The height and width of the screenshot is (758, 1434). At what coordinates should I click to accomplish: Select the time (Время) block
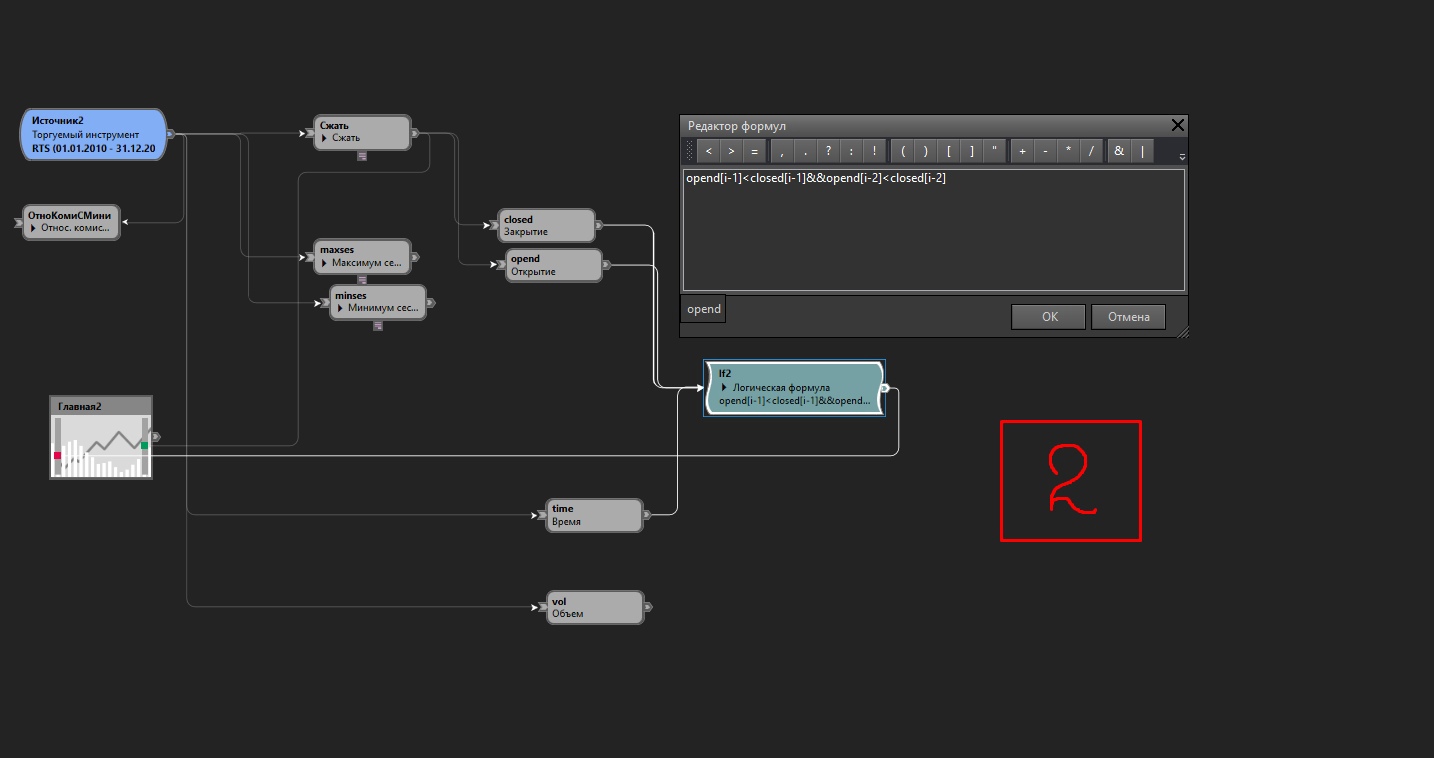point(595,515)
